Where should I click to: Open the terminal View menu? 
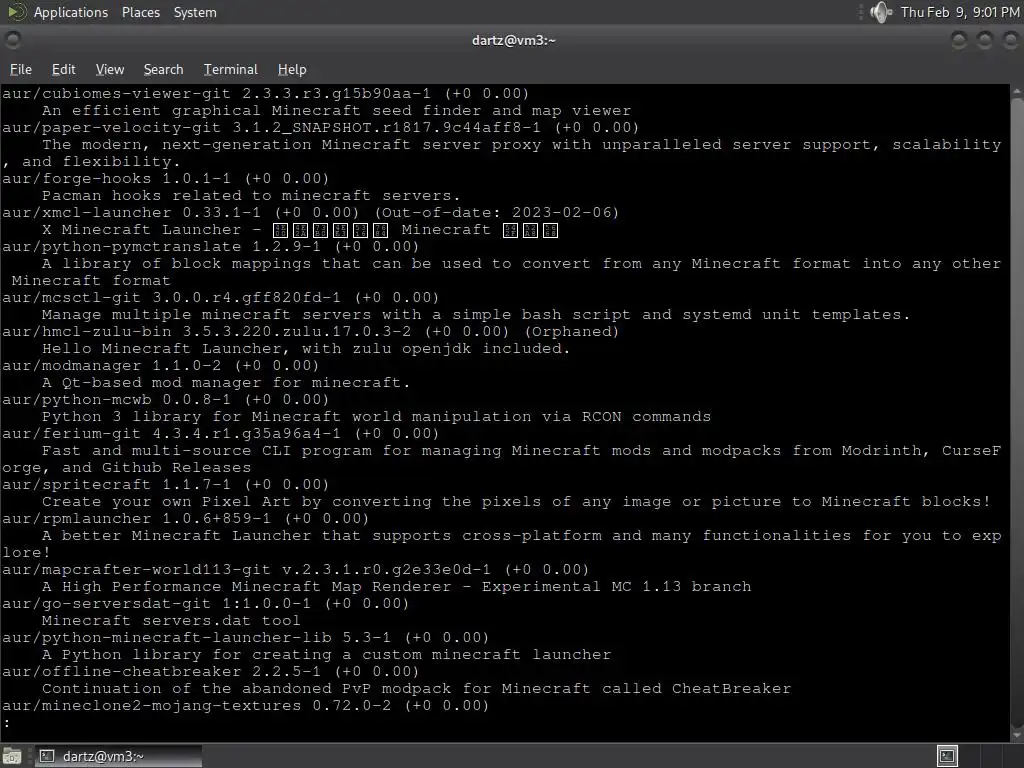pos(110,69)
